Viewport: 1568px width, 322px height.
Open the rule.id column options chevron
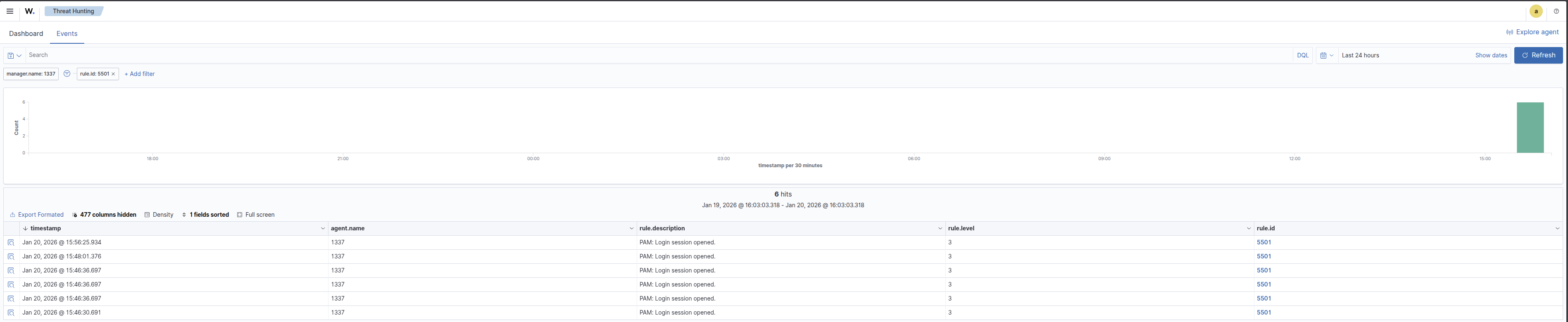click(1557, 228)
